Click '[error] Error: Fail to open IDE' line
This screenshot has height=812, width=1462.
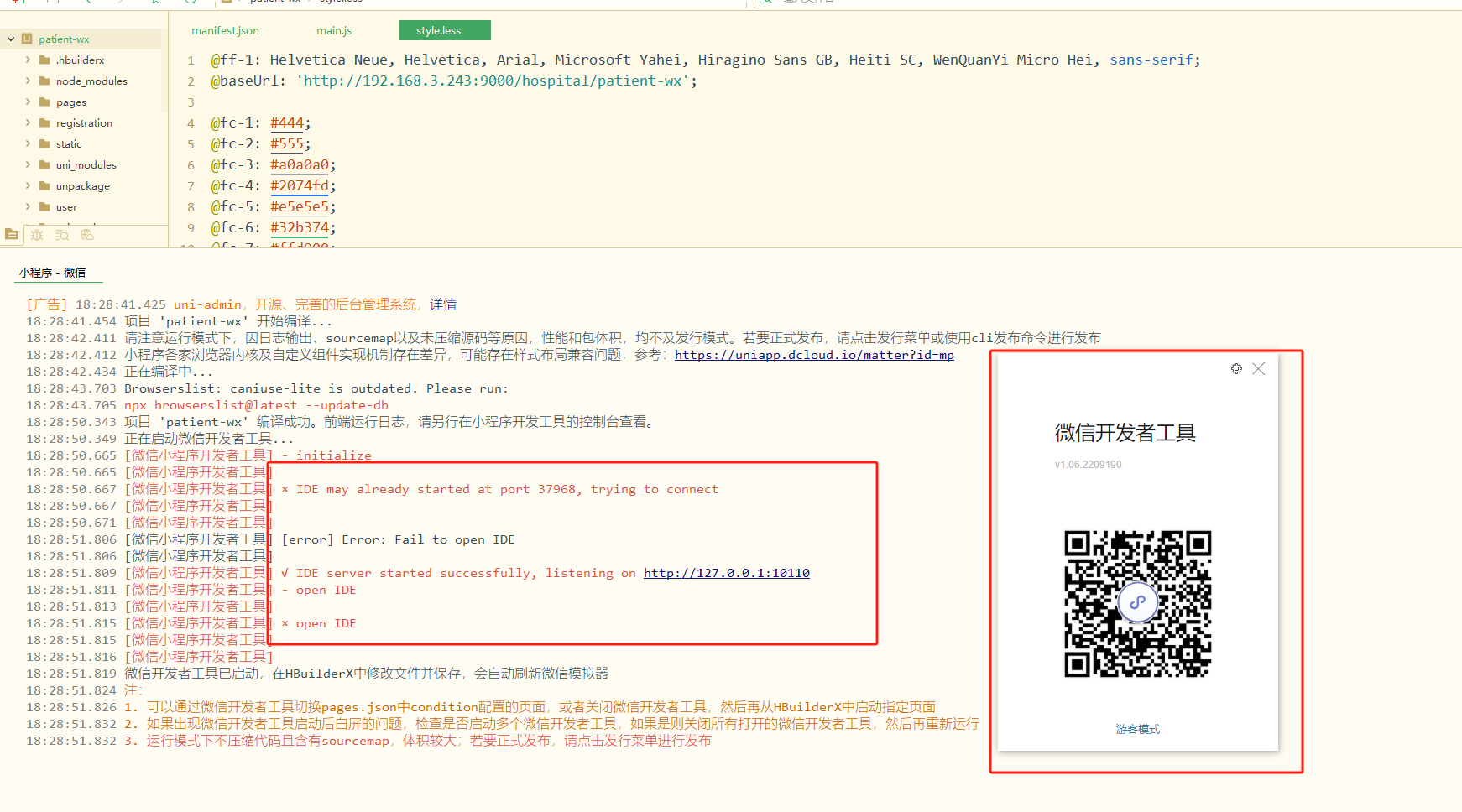(398, 539)
